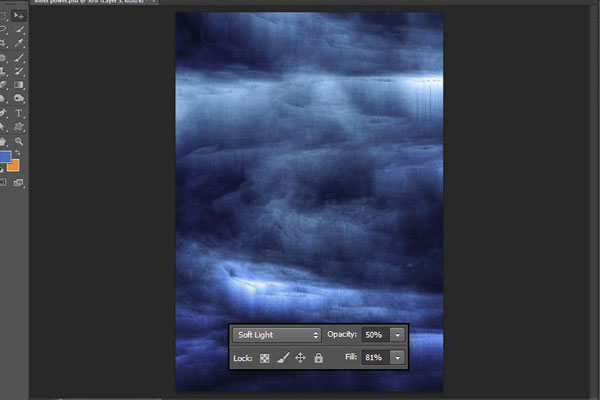Select the Spot Healing Brush tool
600x400 pixels.
pos(3,57)
